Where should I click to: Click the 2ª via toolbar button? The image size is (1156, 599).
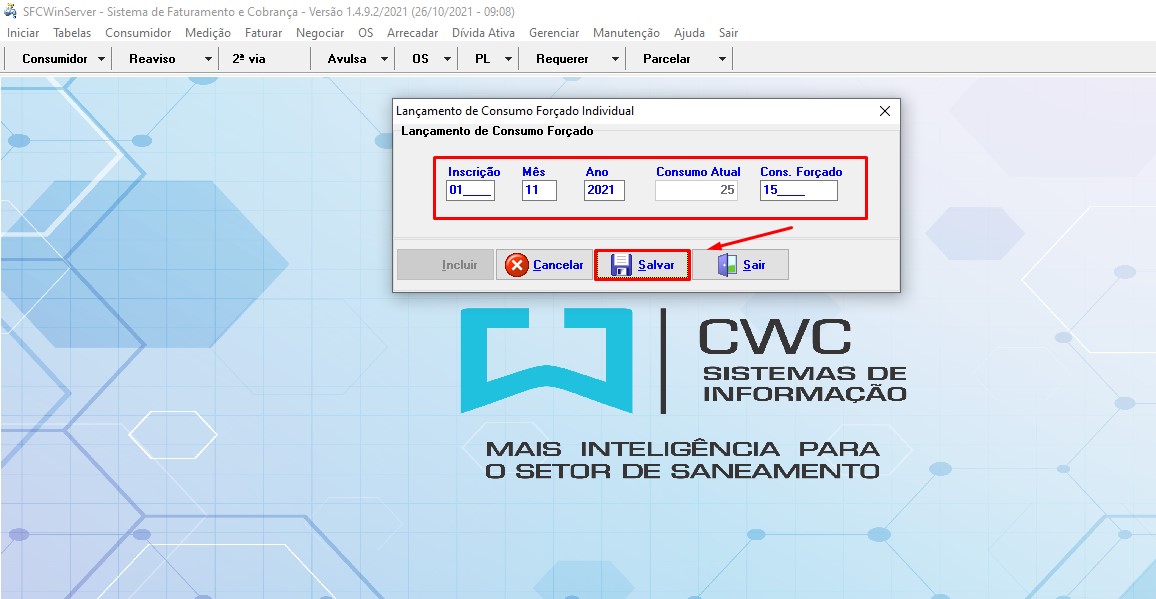click(x=249, y=59)
